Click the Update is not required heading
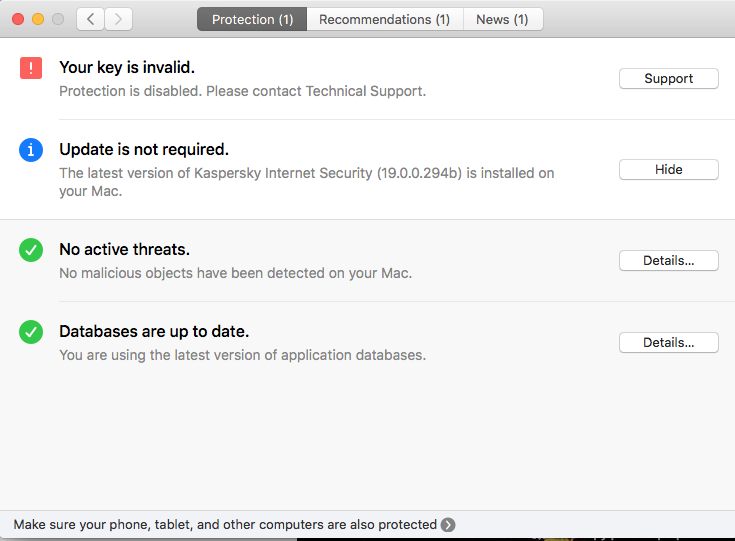This screenshot has height=541, width=735. coord(144,149)
